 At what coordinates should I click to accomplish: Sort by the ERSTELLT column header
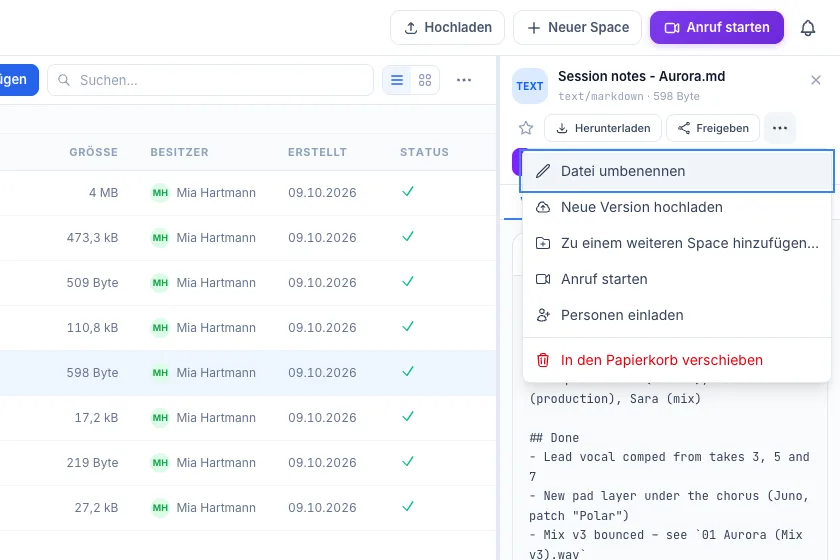[317, 152]
